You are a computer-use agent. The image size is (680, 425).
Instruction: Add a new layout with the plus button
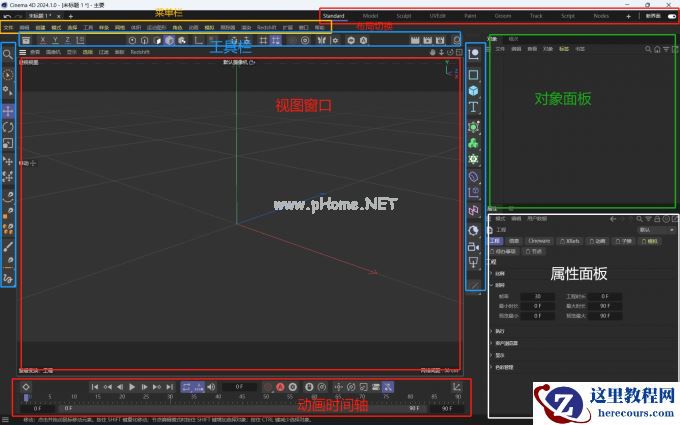click(628, 16)
